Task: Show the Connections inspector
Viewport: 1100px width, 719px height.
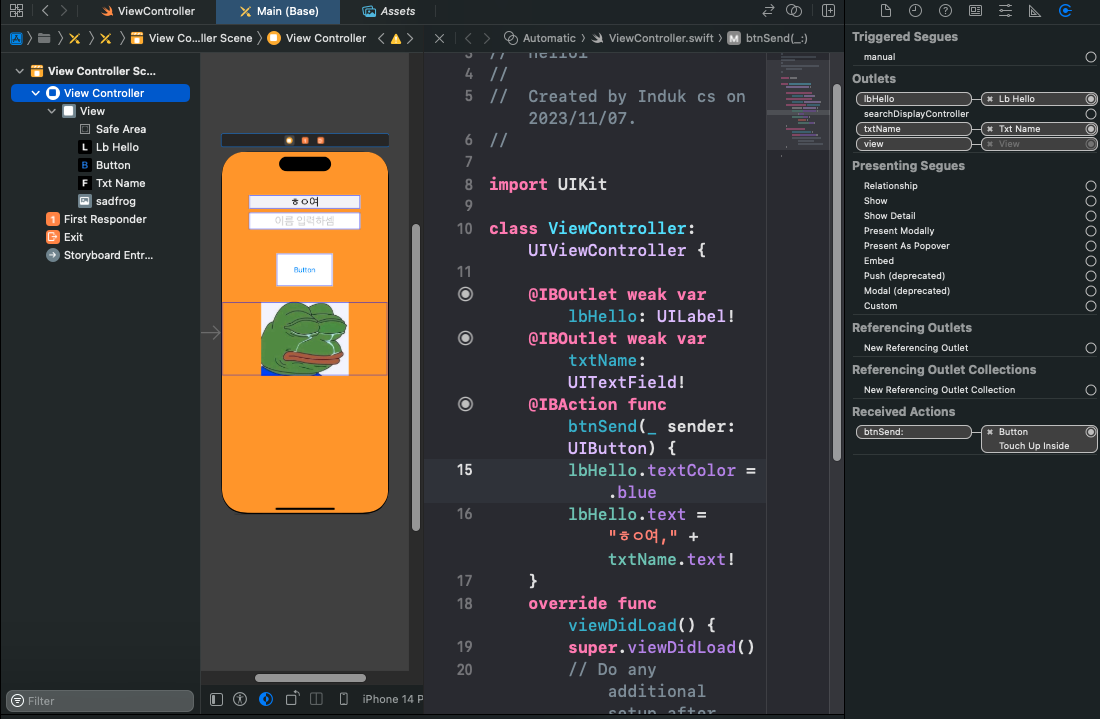Action: pos(1065,11)
